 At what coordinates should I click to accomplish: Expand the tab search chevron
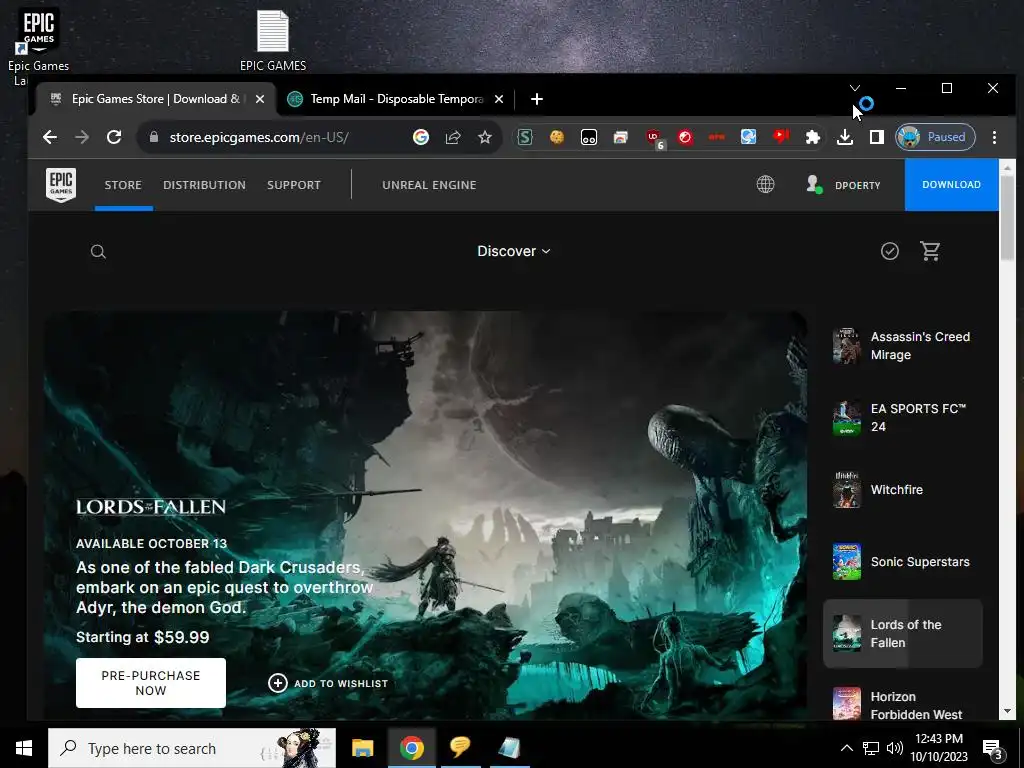point(854,88)
